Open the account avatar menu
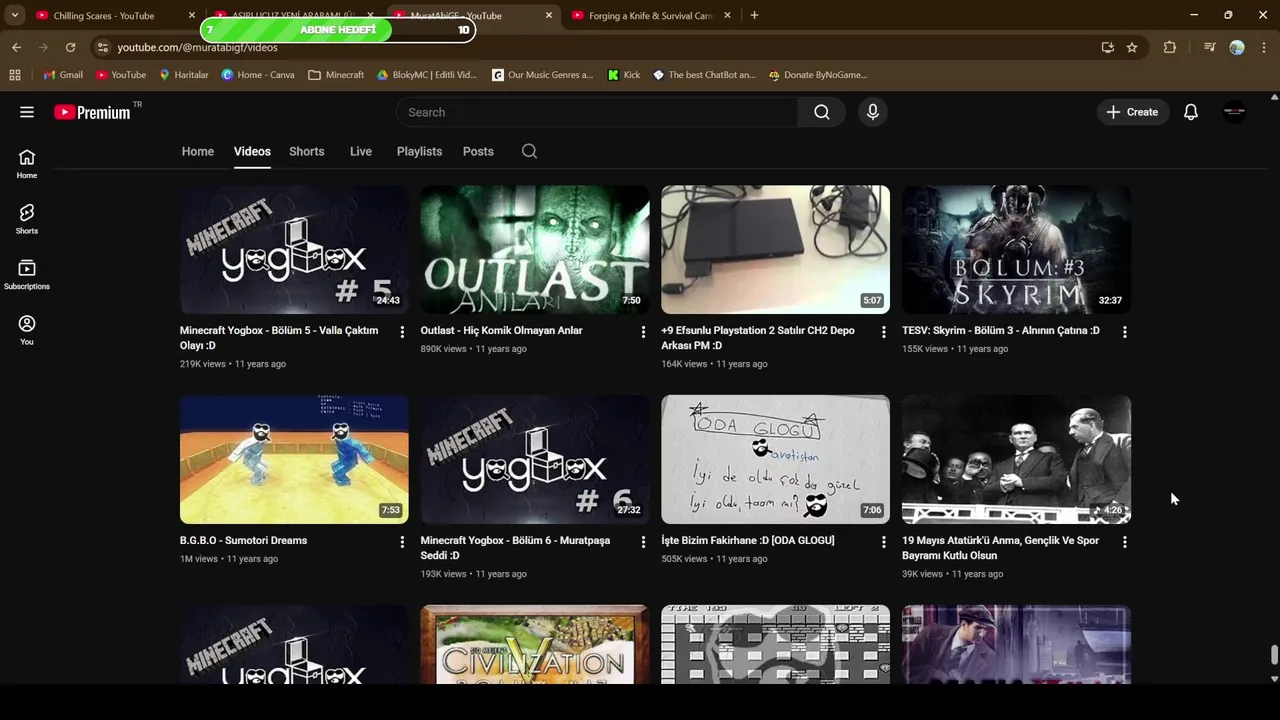1280x720 pixels. [1235, 112]
